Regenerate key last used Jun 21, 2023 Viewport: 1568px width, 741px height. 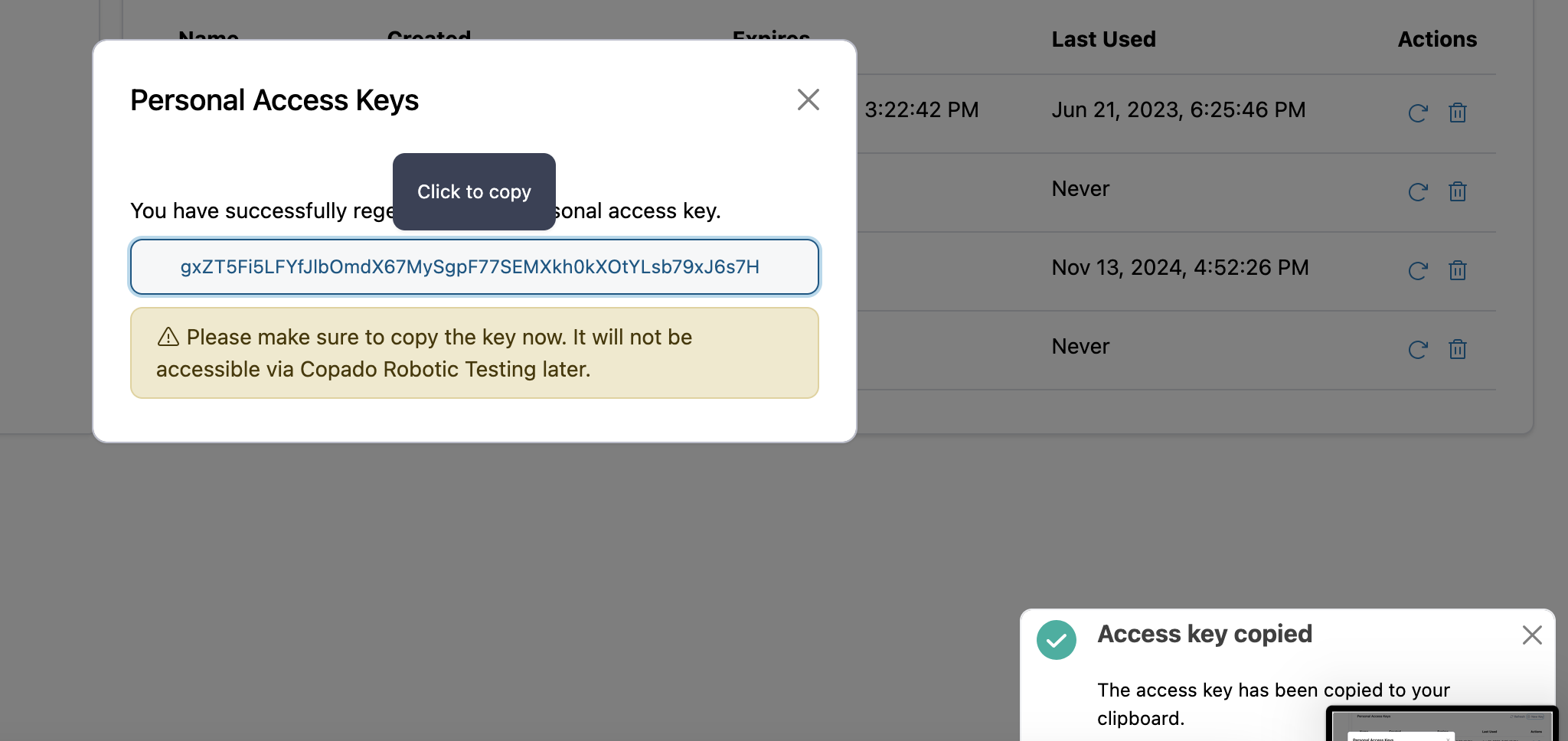coord(1418,113)
